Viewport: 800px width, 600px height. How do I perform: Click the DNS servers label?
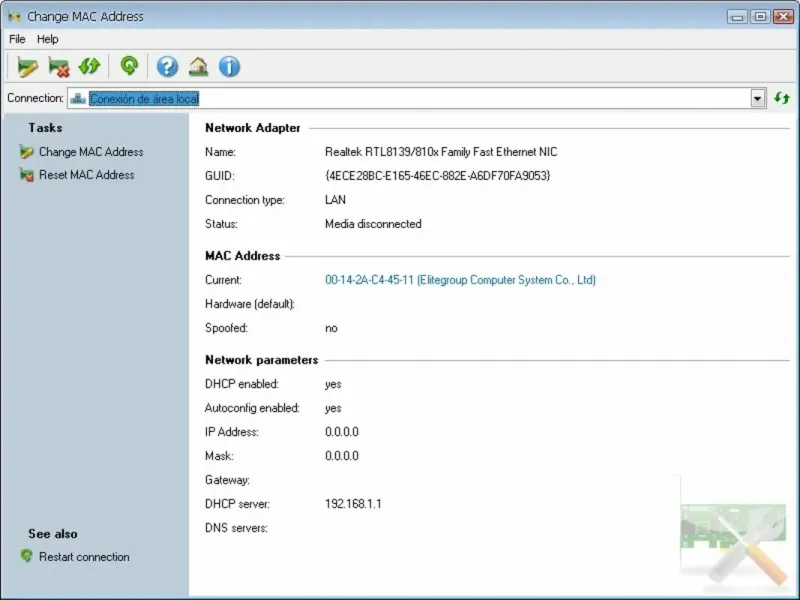click(236, 528)
